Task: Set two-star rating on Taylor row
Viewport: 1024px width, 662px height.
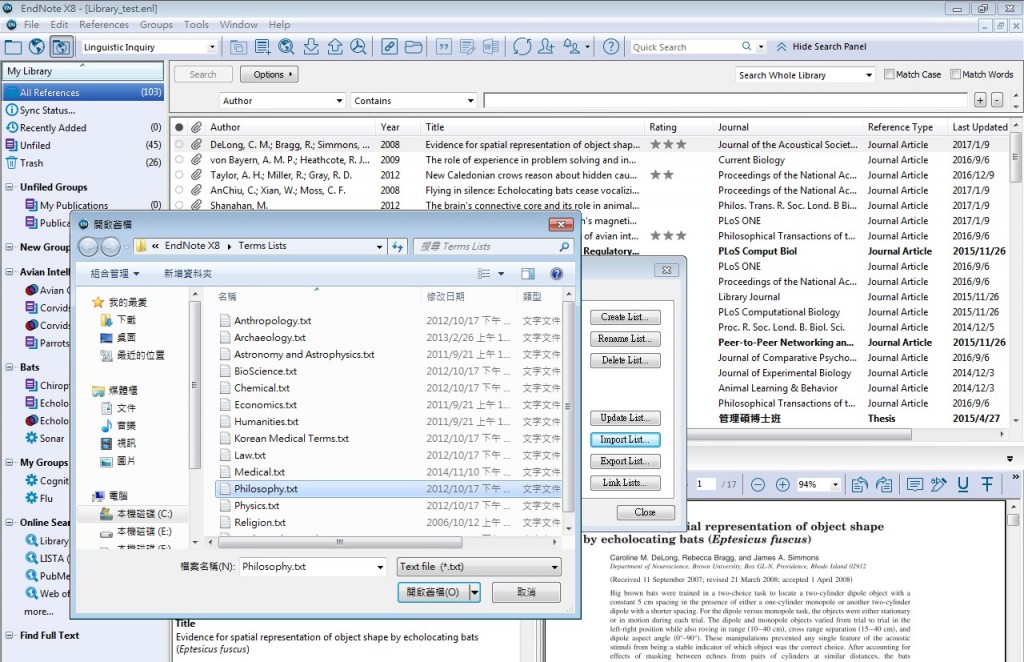Action: click(x=667, y=175)
